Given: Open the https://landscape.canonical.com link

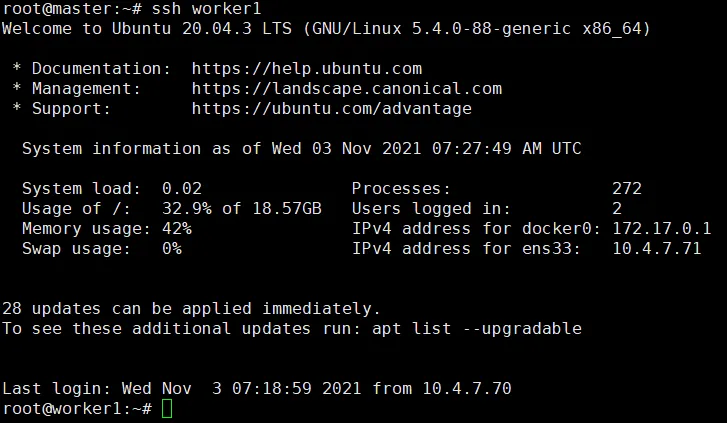Looking at the screenshot, I should pos(347,89).
